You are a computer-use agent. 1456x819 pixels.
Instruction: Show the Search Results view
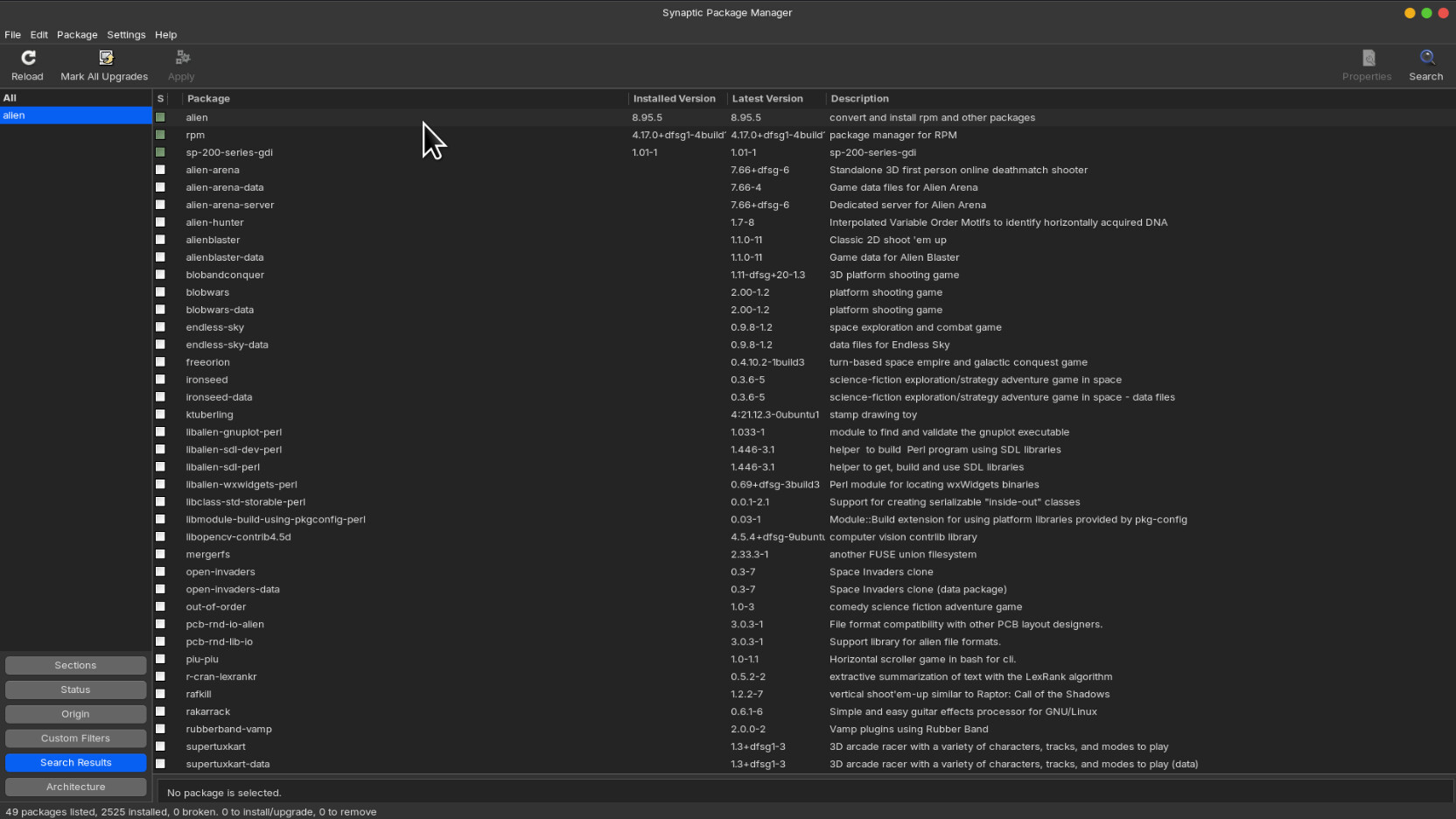pos(75,763)
